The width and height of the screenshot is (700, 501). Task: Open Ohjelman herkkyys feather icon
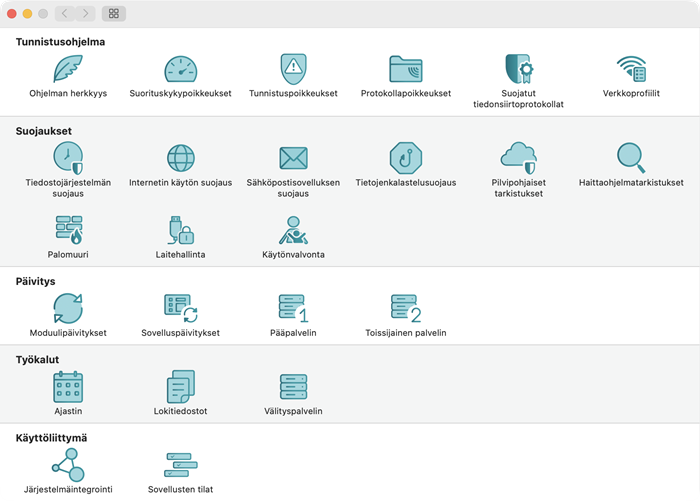[68, 69]
